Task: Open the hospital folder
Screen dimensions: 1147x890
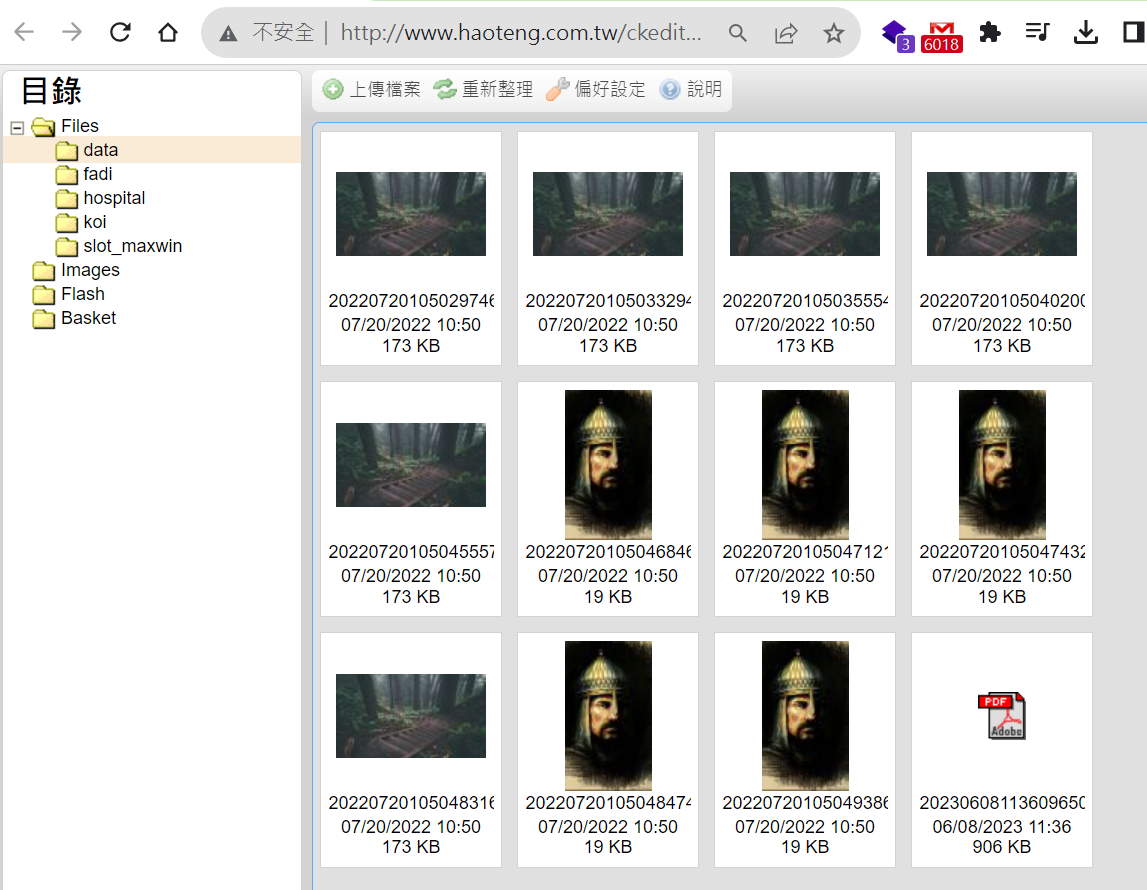Action: (114, 198)
